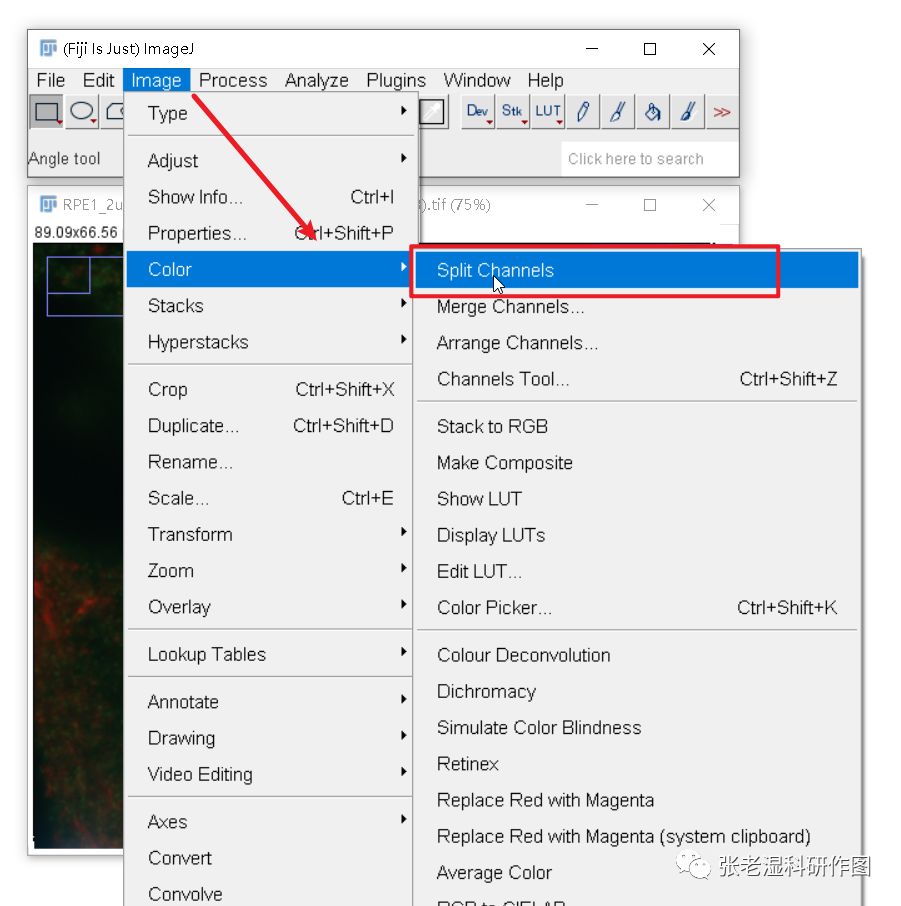This screenshot has width=901, height=906.
Task: Open the Help menu
Action: [545, 80]
